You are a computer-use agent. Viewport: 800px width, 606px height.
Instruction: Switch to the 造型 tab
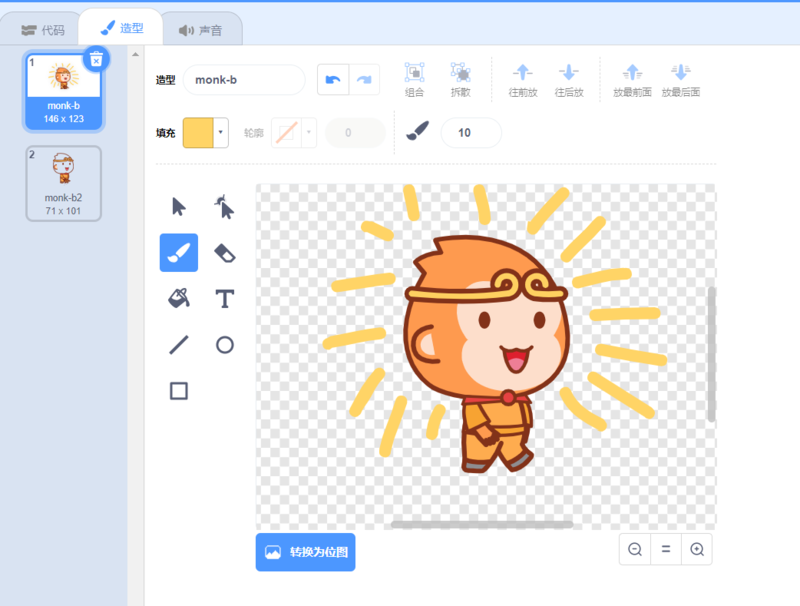point(121,28)
